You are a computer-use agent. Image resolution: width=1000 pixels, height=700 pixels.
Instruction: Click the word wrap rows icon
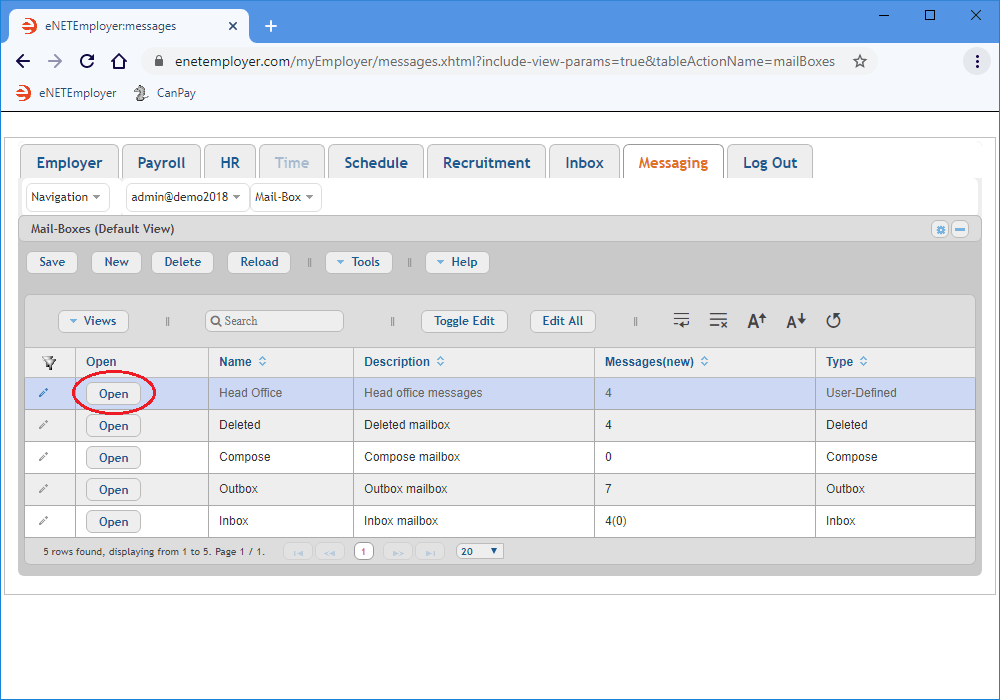click(x=682, y=320)
